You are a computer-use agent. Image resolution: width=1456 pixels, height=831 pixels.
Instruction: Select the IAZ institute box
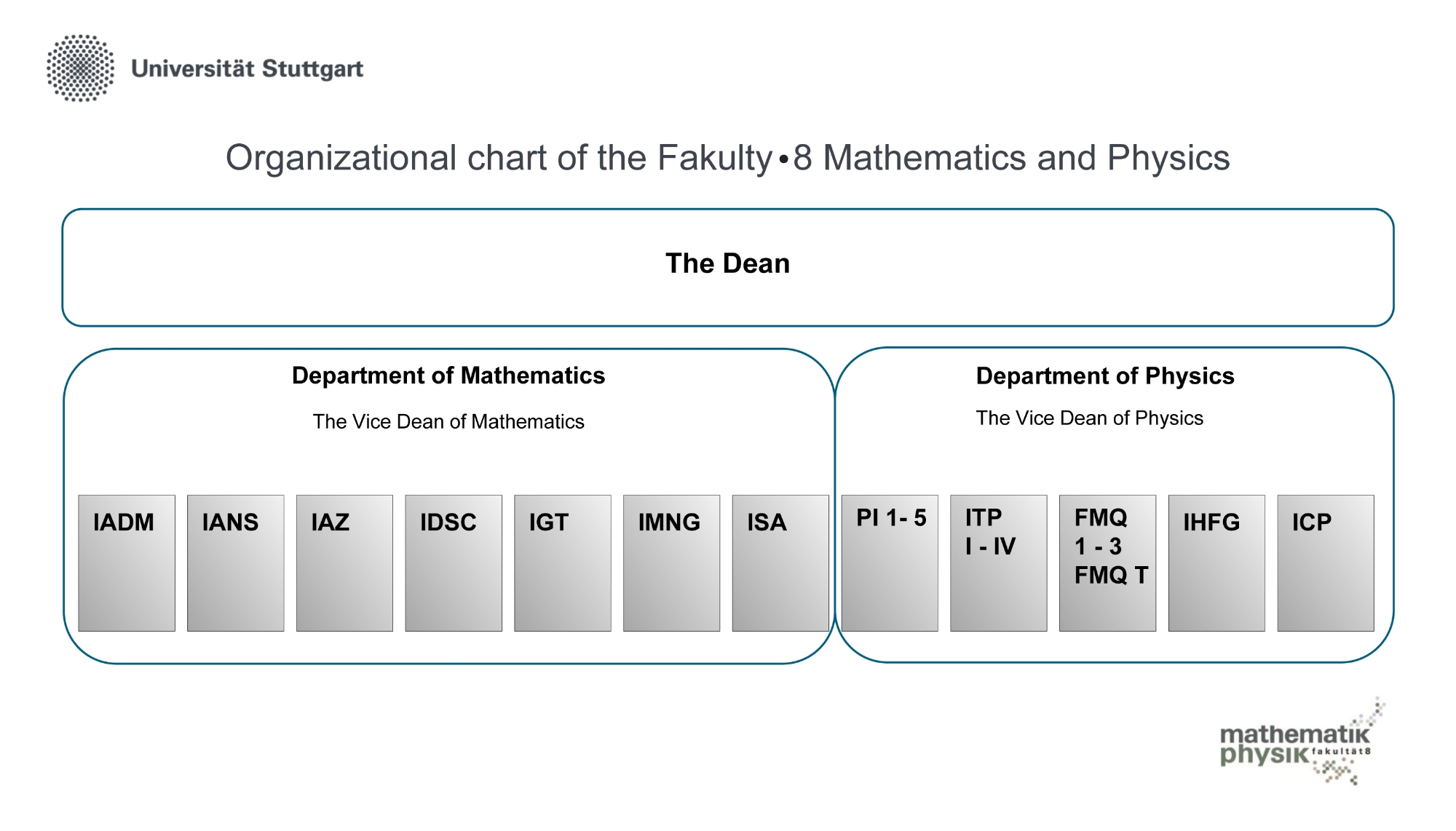coord(344,563)
